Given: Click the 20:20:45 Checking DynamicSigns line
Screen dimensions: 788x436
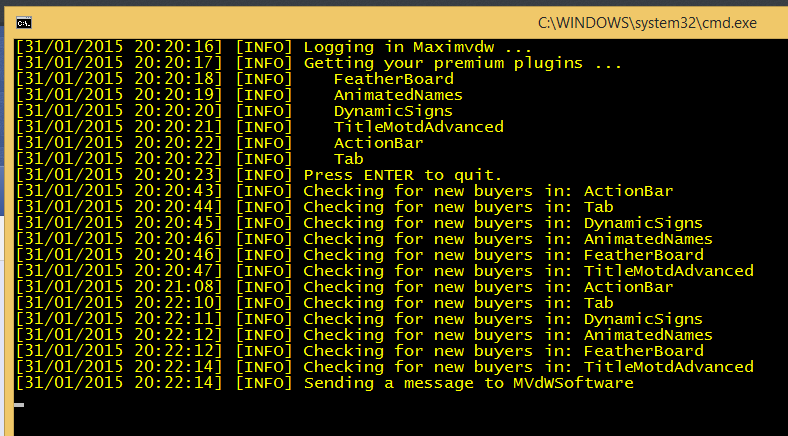Looking at the screenshot, I should click(359, 224).
